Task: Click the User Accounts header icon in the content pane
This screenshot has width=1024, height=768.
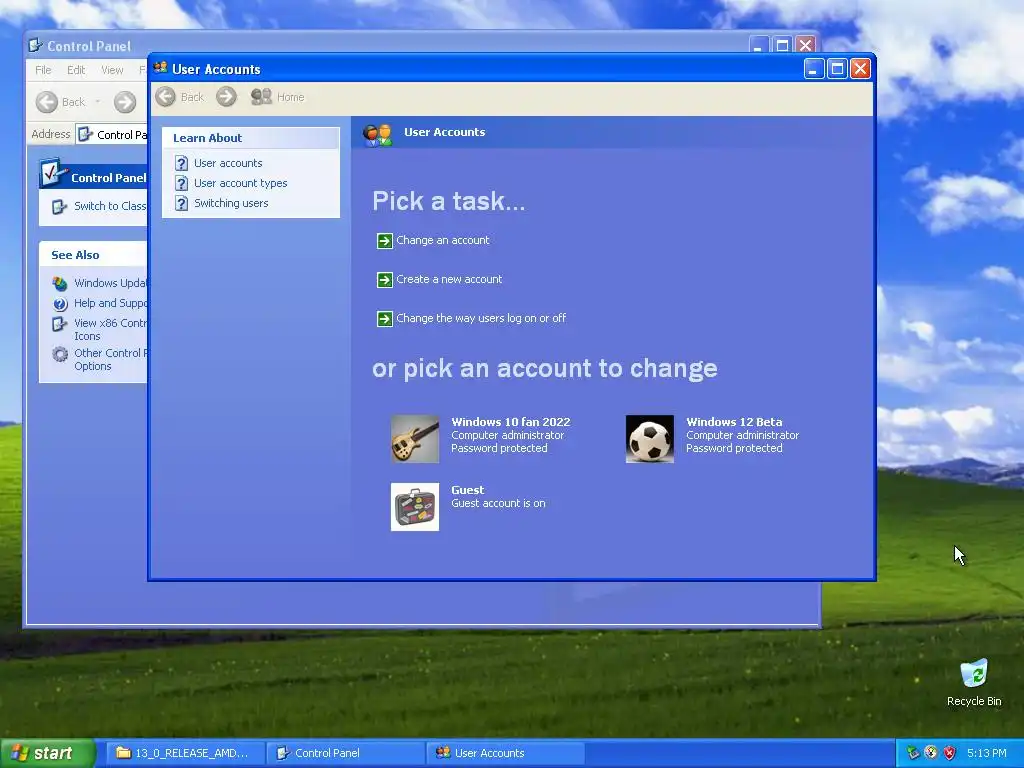Action: point(377,134)
